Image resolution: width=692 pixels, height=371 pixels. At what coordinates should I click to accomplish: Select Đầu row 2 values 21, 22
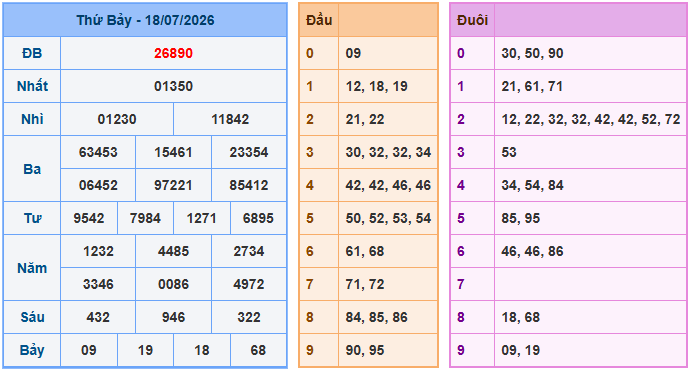pos(365,119)
